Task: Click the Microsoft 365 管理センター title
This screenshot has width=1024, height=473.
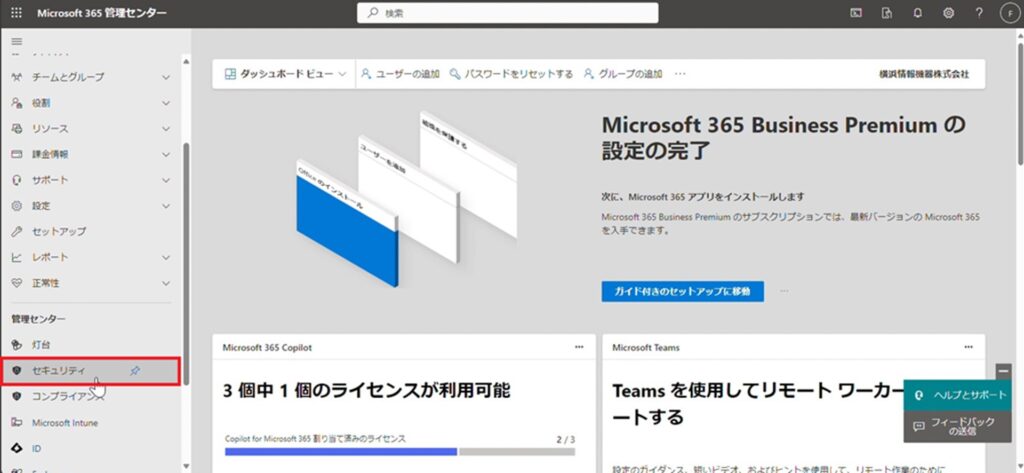Action: [x=101, y=13]
